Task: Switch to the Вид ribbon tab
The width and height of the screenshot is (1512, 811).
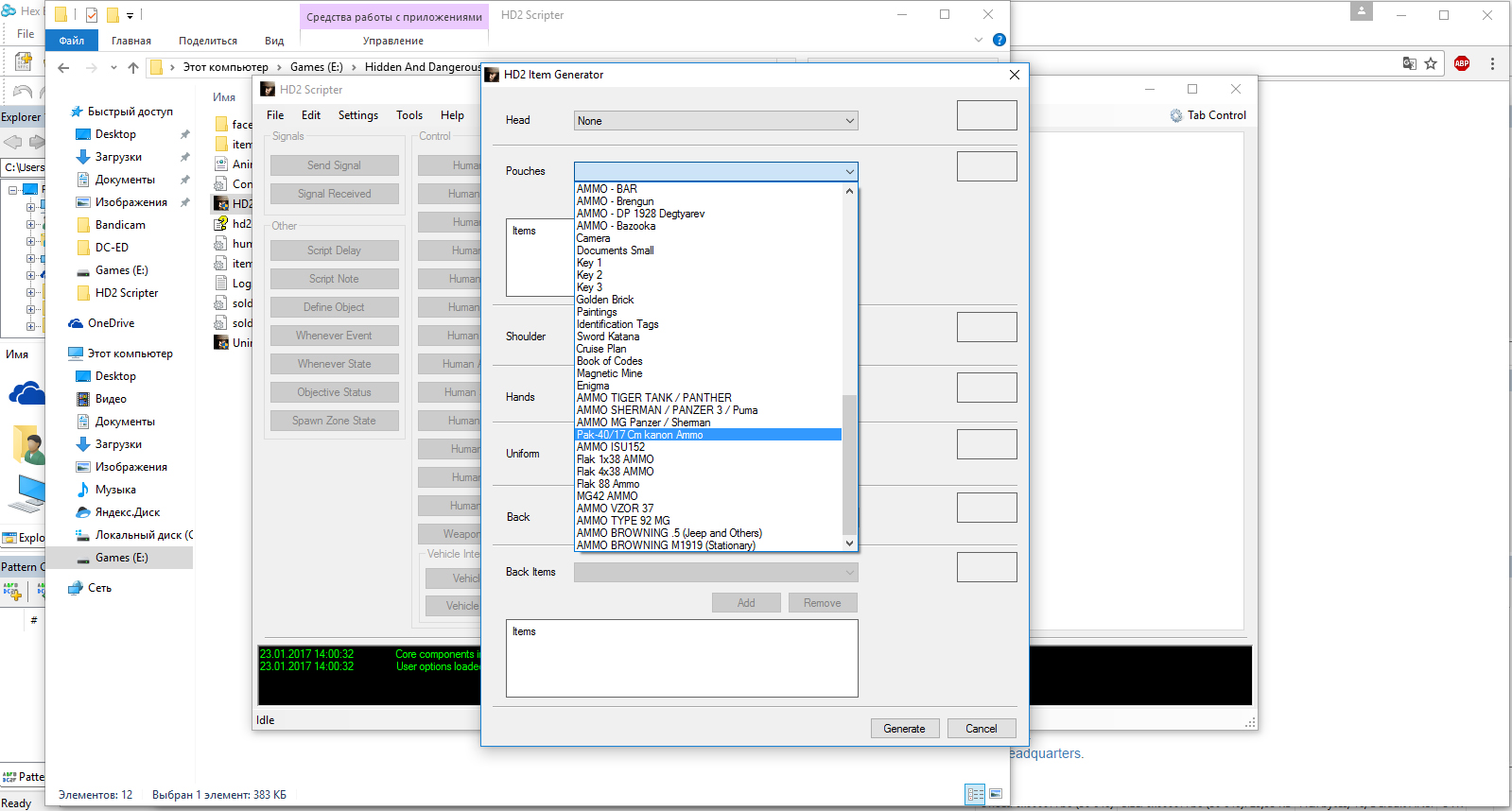Action: tap(274, 41)
